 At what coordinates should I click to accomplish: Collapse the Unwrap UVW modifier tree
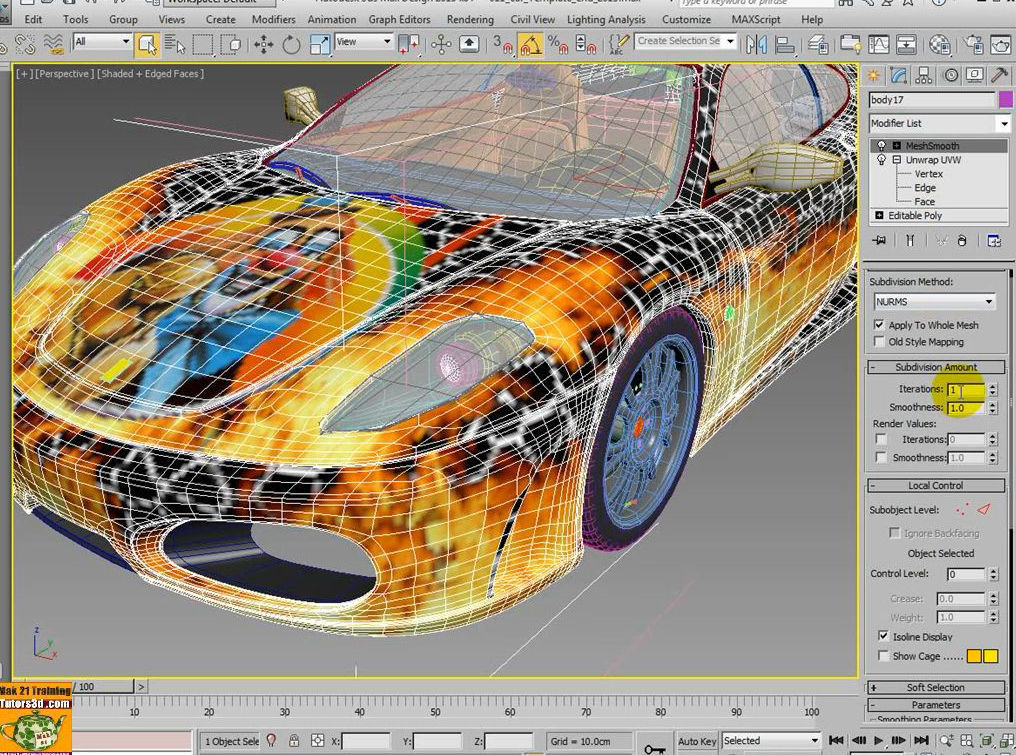click(897, 159)
